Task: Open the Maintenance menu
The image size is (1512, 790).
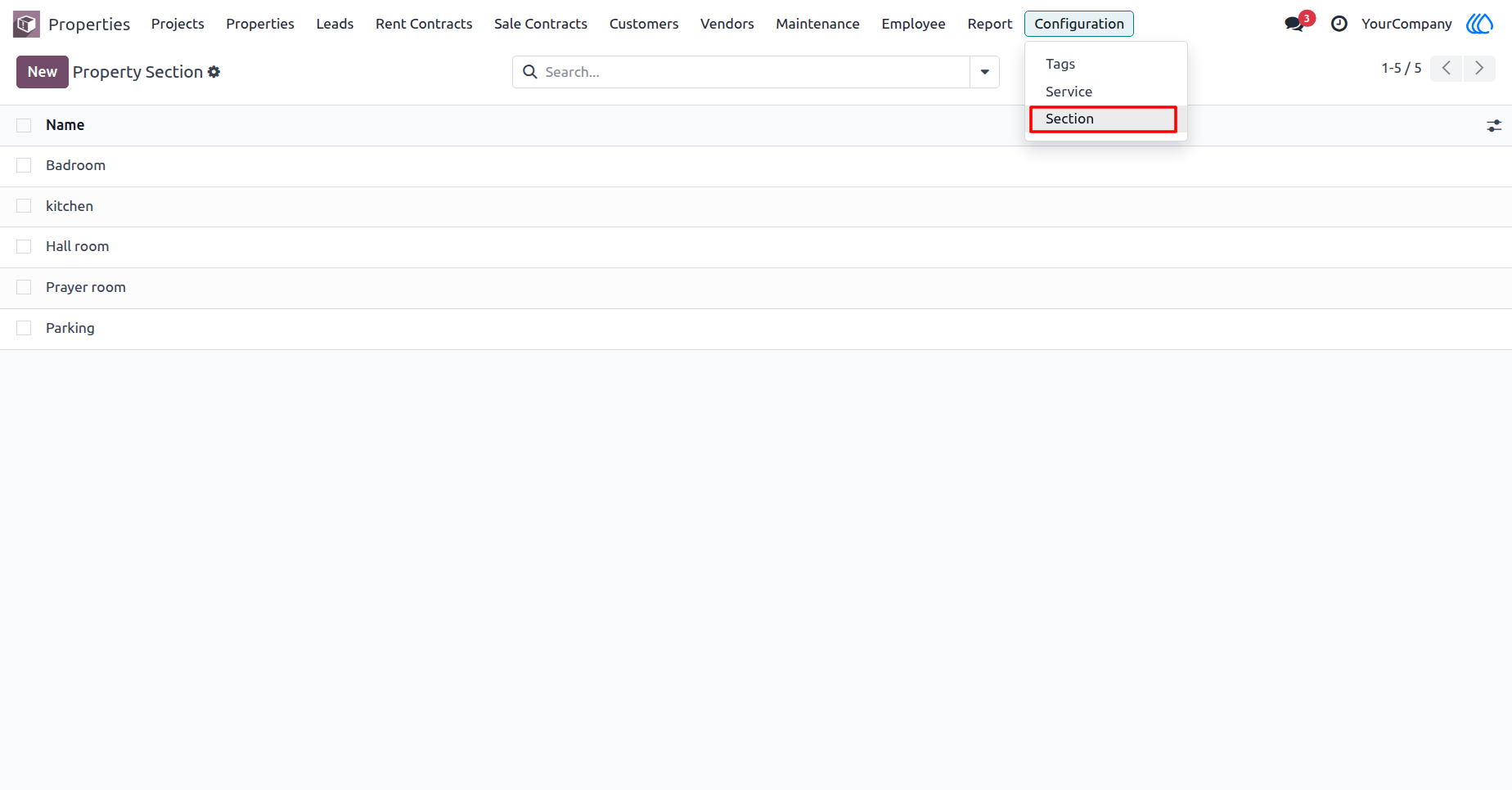Action: 817,24
